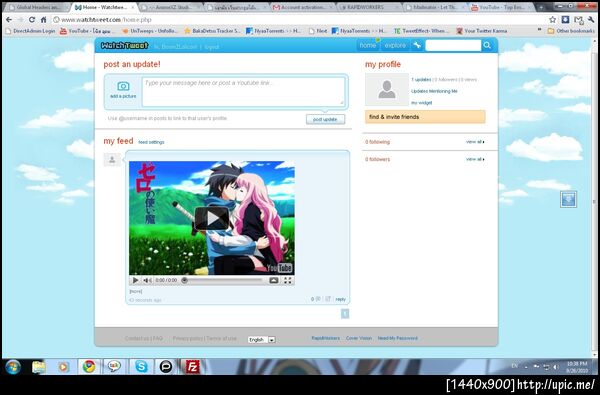
Task: Click the reply link on the post
Action: coord(341,299)
